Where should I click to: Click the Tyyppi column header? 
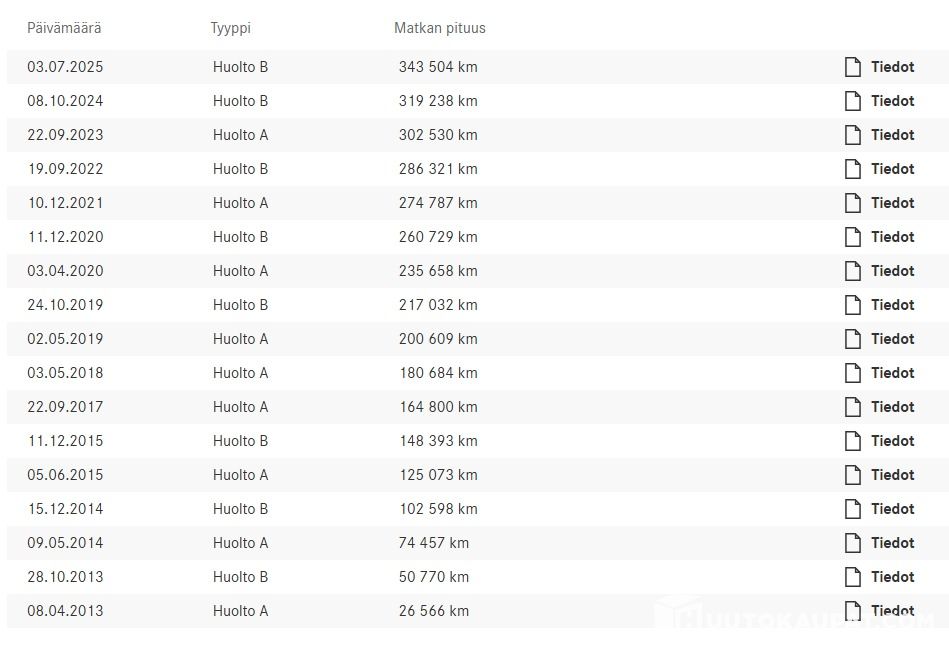pyautogui.click(x=231, y=28)
